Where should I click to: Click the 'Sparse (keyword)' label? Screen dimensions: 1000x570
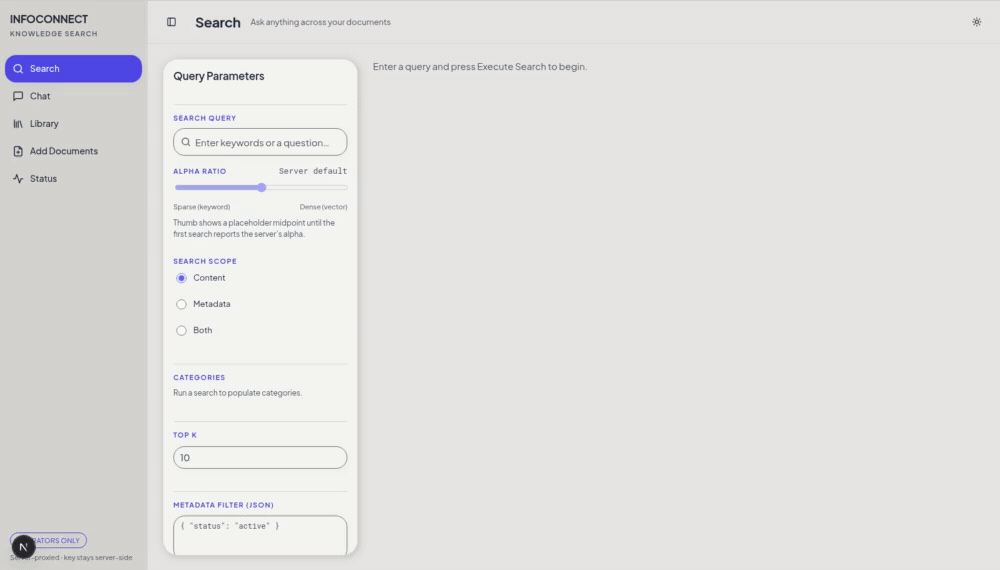click(202, 207)
